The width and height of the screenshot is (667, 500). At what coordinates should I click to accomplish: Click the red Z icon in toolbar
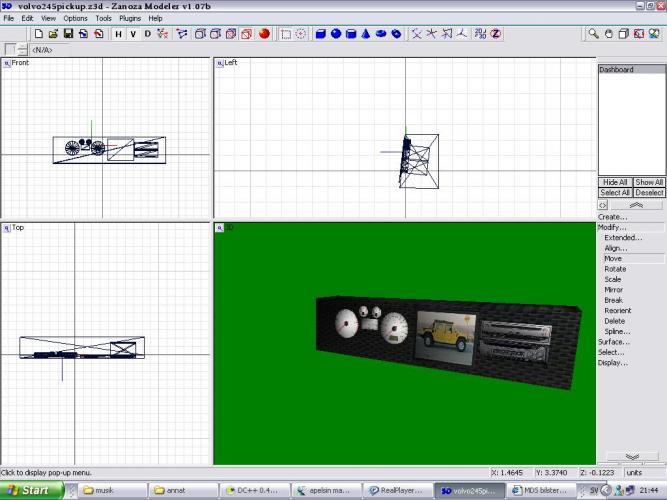click(494, 34)
